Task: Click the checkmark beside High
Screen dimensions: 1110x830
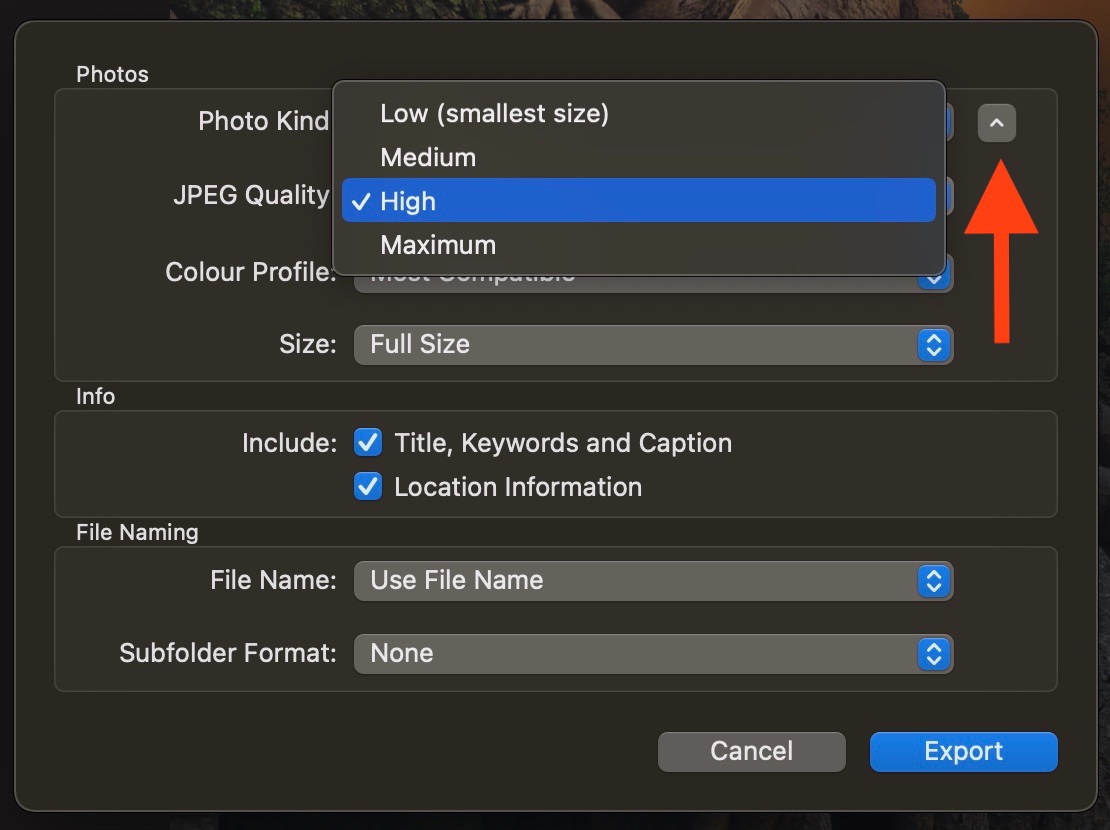Action: [x=361, y=201]
